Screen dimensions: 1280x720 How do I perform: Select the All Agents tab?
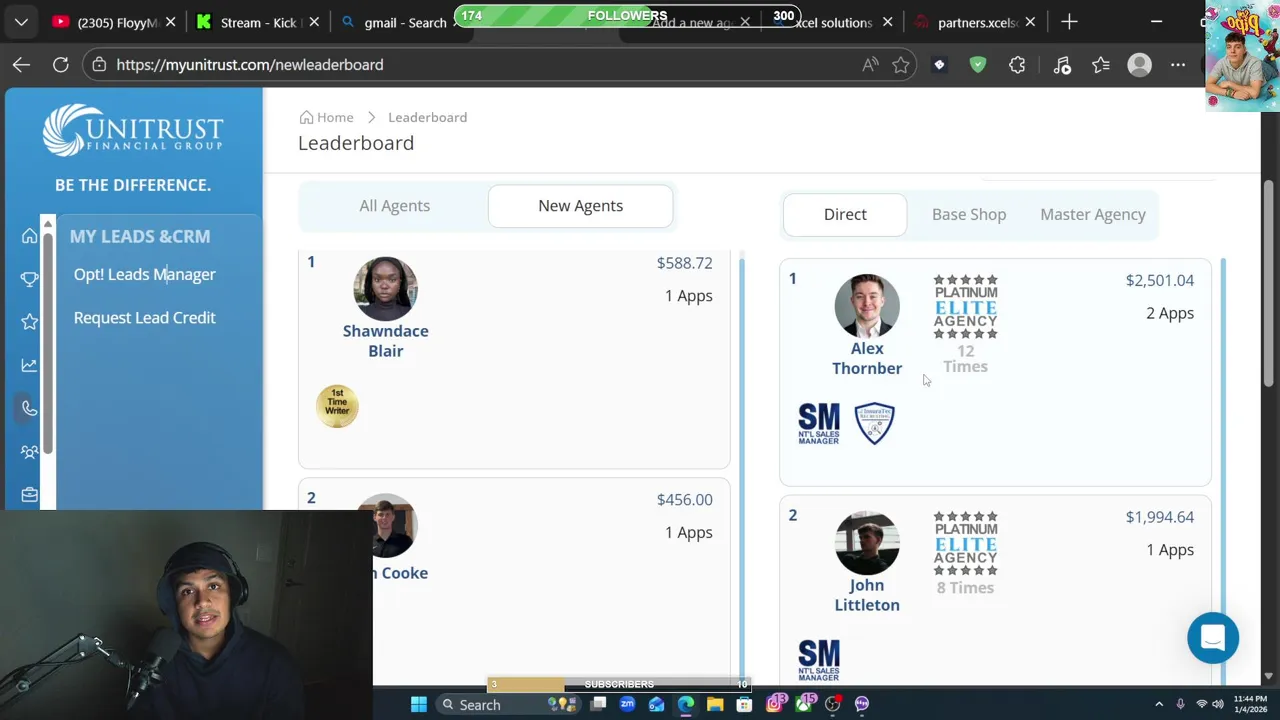click(395, 206)
